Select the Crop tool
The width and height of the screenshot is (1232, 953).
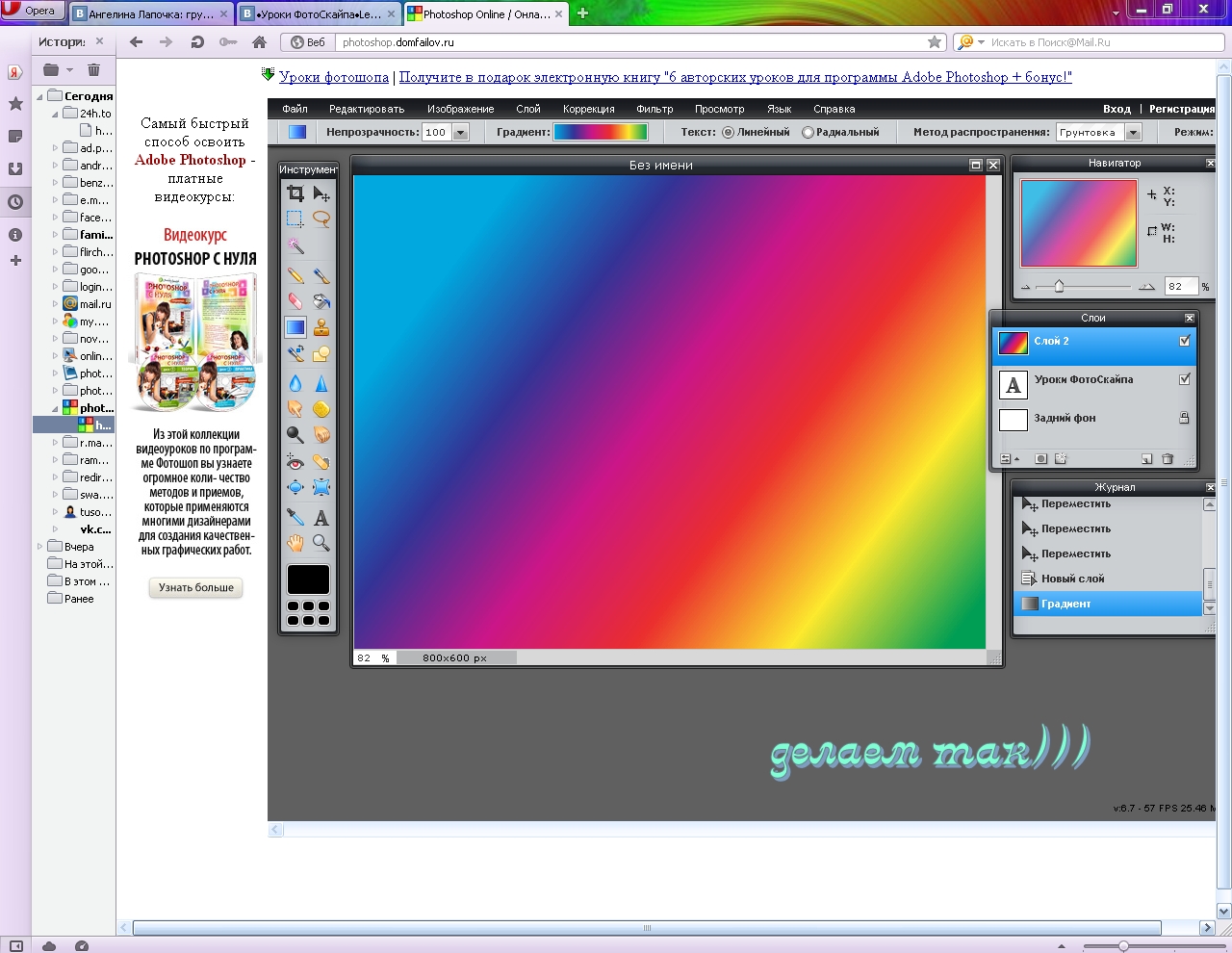click(x=295, y=193)
